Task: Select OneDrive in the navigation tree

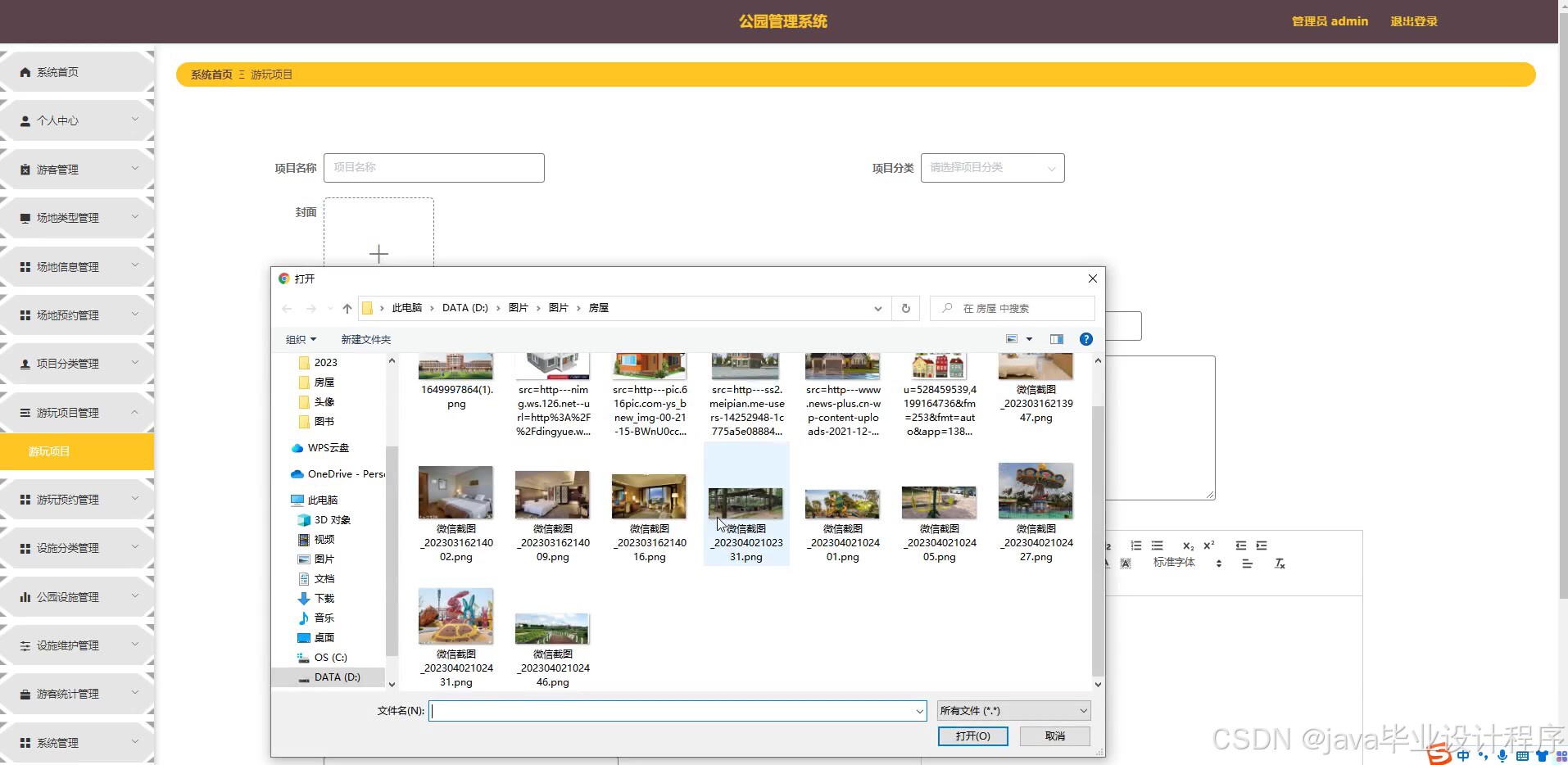Action: (338, 474)
